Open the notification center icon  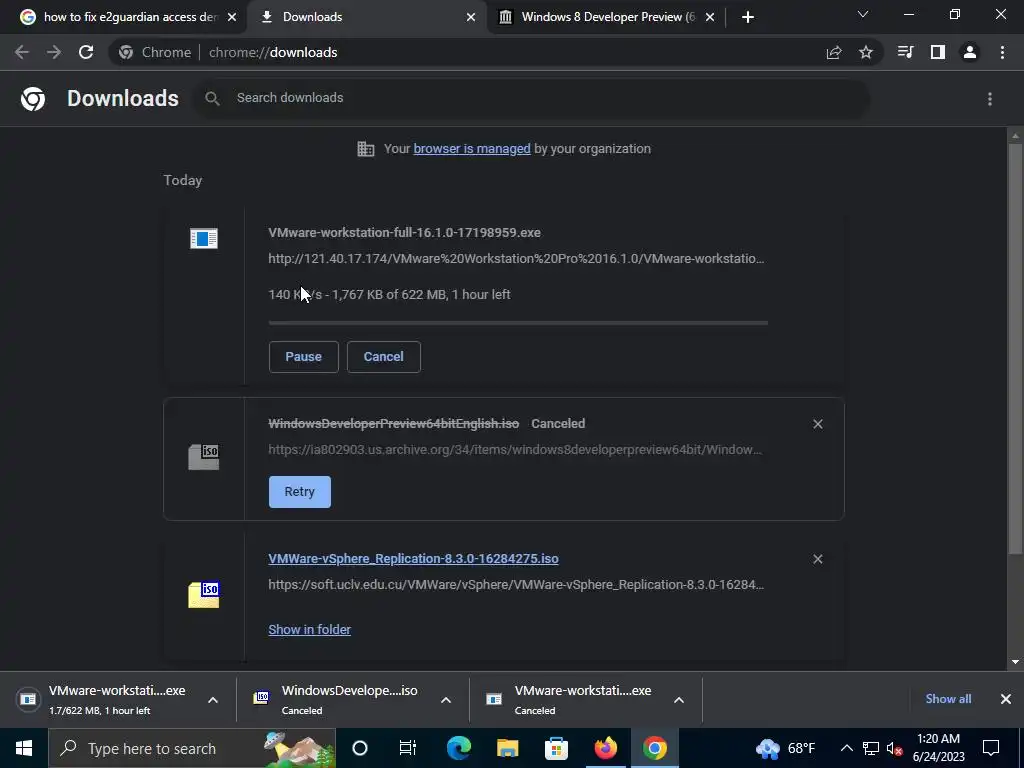point(991,748)
